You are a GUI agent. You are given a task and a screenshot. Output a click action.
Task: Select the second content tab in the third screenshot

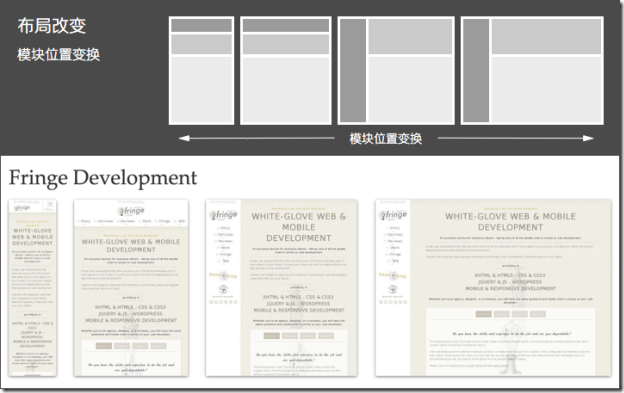click(x=290, y=336)
